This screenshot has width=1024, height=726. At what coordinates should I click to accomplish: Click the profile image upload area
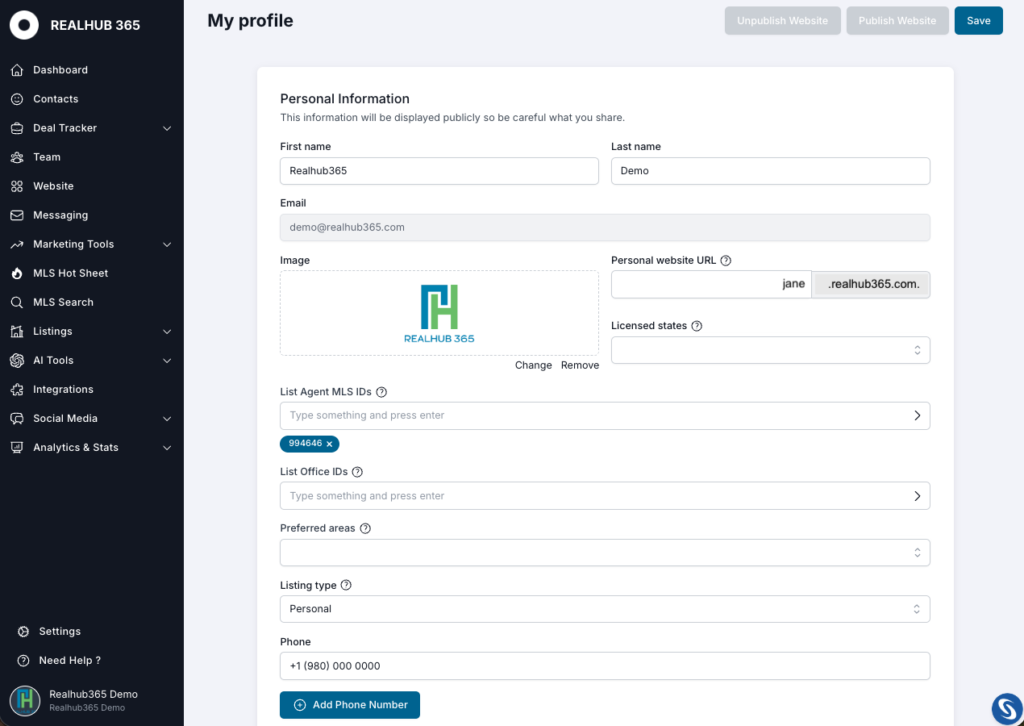(440, 313)
